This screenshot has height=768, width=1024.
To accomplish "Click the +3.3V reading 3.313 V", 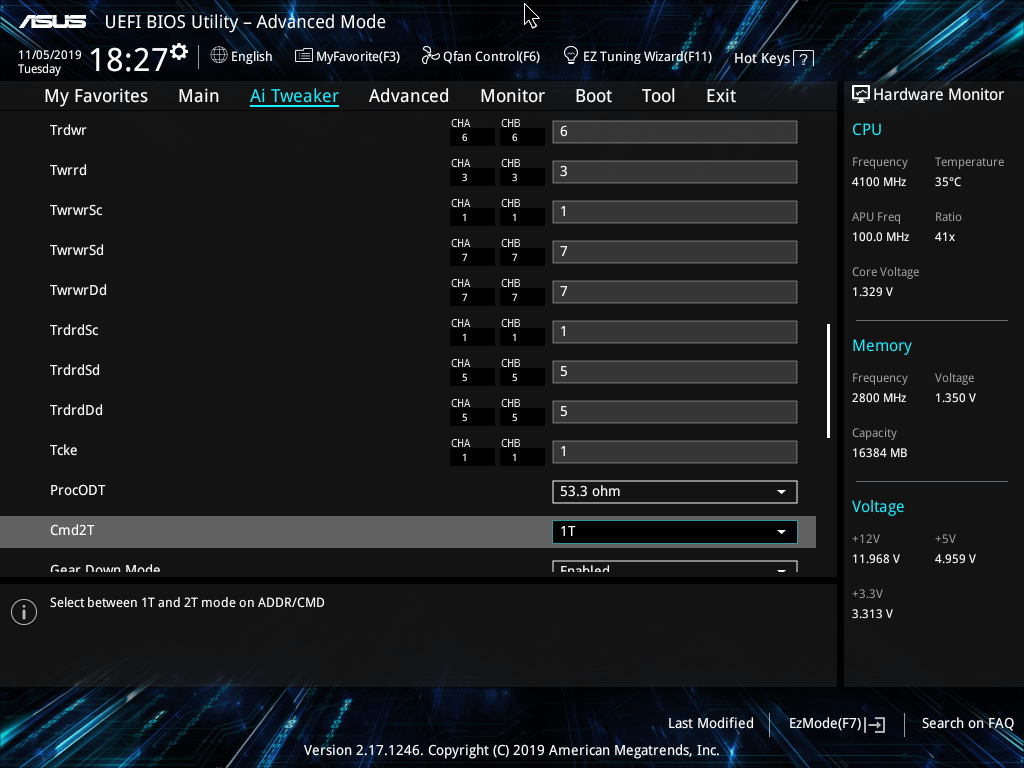I will 872,614.
